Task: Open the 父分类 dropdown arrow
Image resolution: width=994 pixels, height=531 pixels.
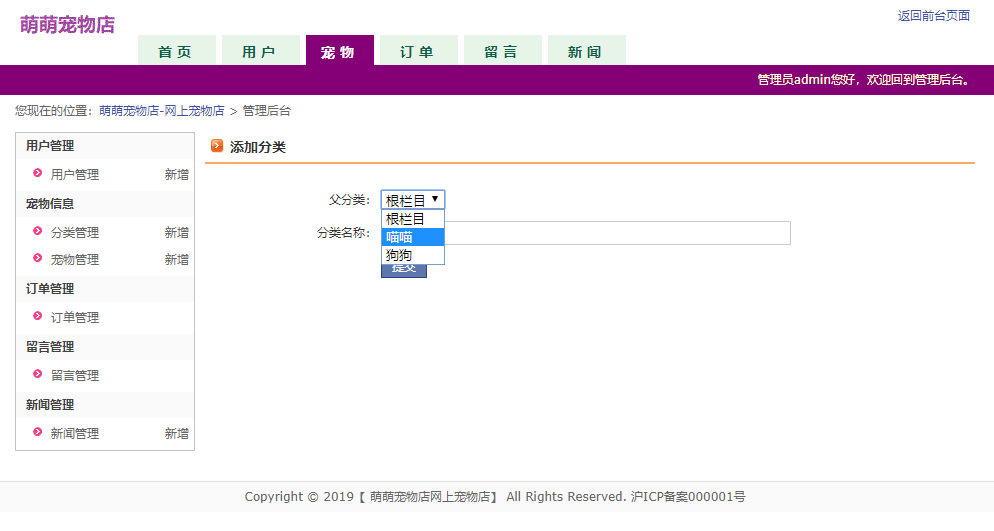Action: [435, 200]
